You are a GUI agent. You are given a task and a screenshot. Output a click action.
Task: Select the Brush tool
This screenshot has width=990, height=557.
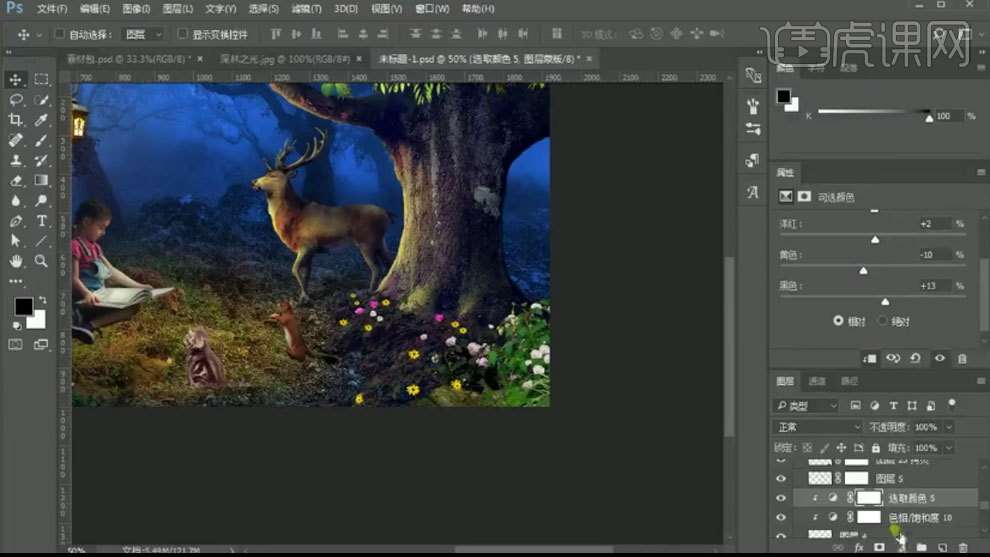pos(42,140)
